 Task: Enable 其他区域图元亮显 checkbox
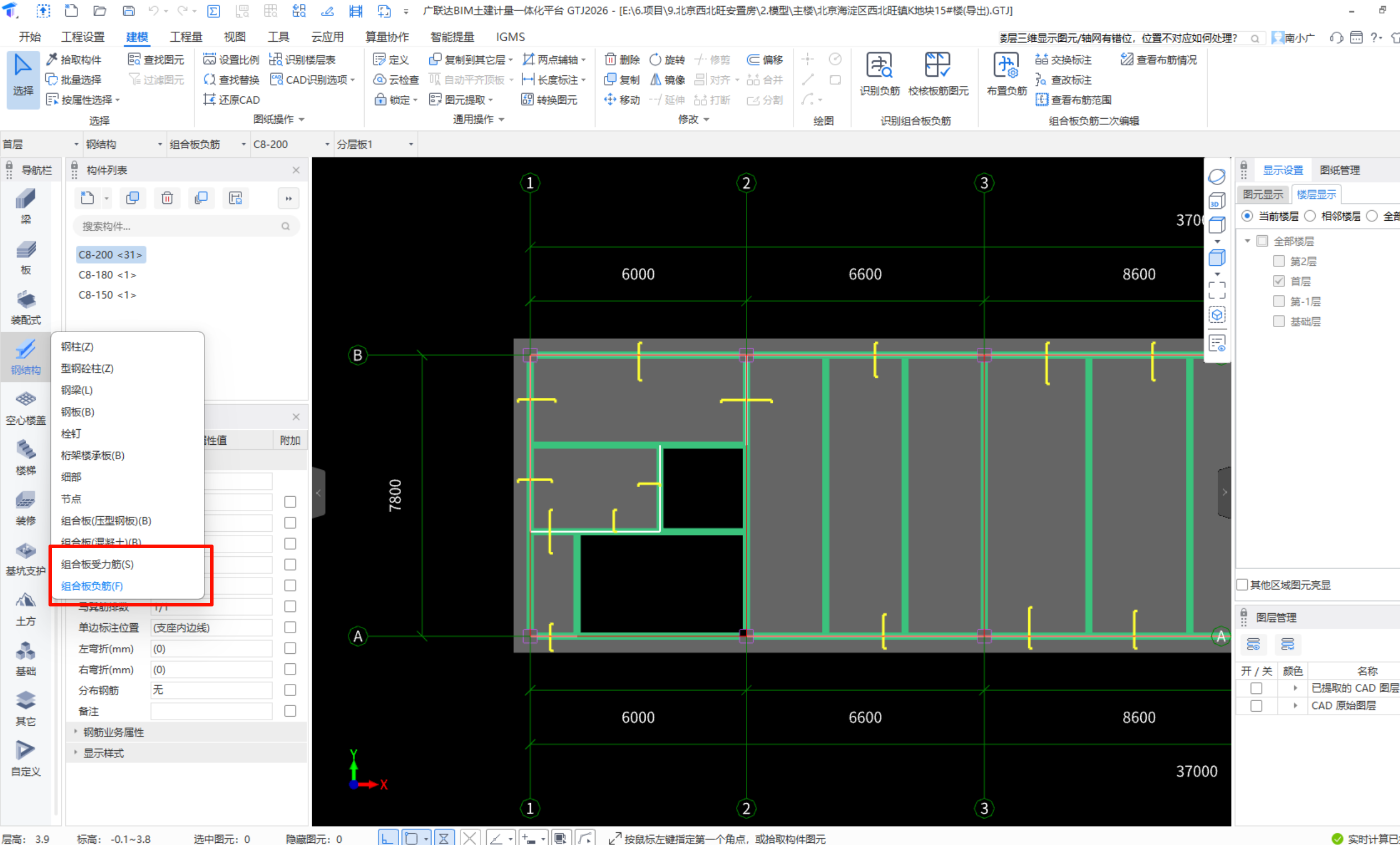pos(1243,585)
